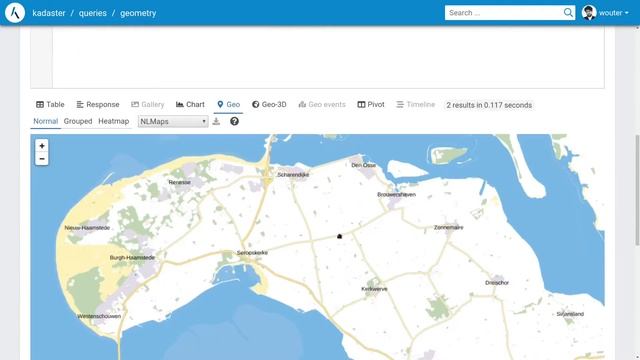Click the Den Osse map label
640x360 pixels.
(x=363, y=165)
